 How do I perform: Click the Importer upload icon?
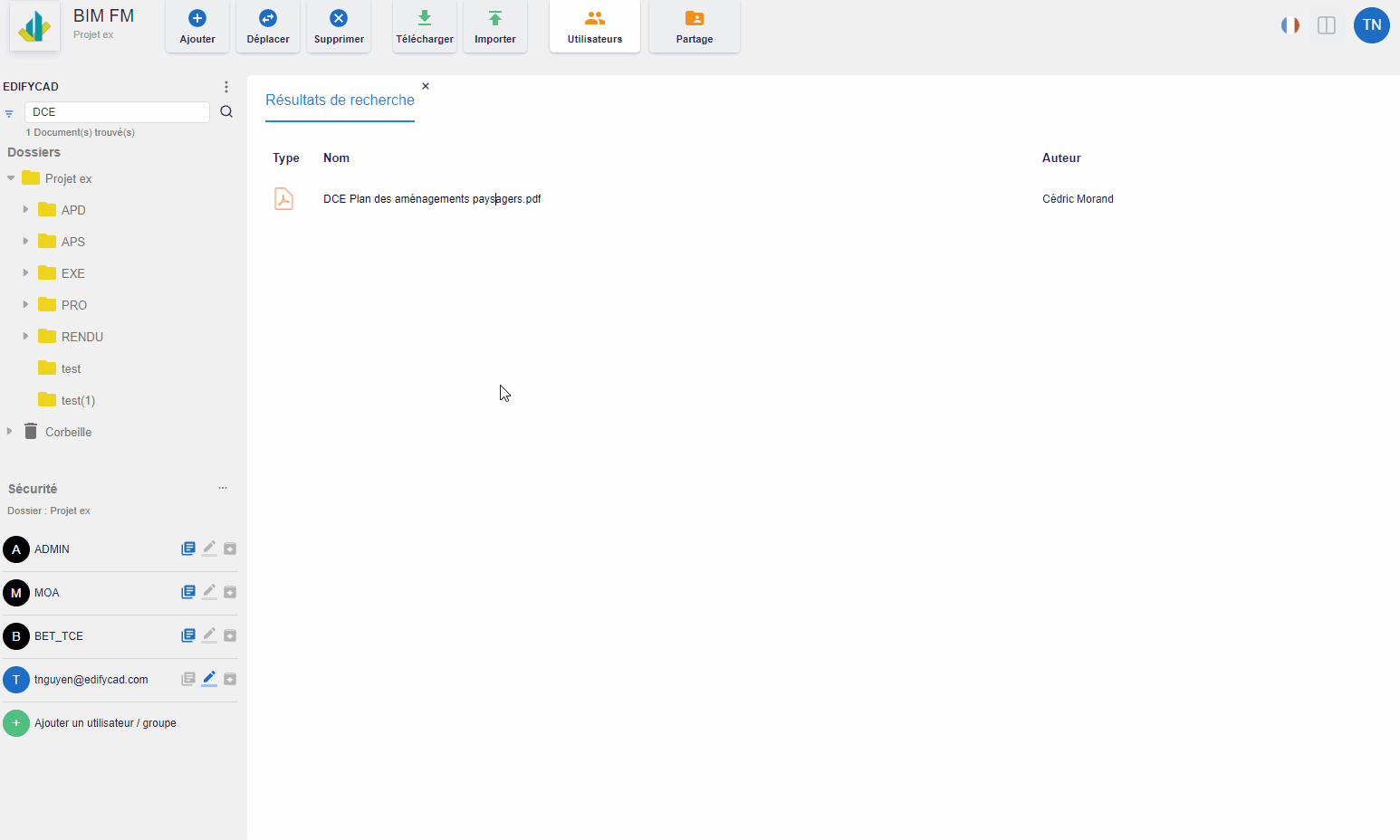click(494, 18)
